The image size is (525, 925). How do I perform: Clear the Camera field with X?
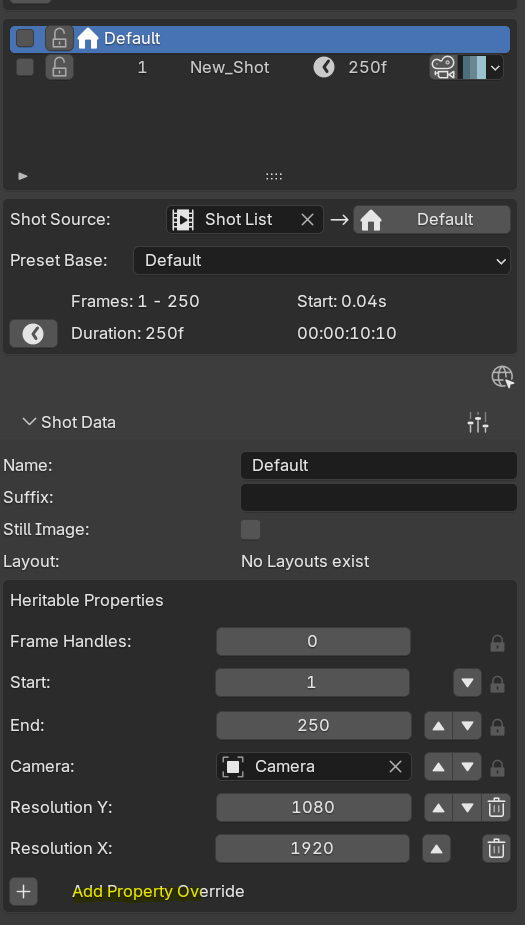(395, 766)
